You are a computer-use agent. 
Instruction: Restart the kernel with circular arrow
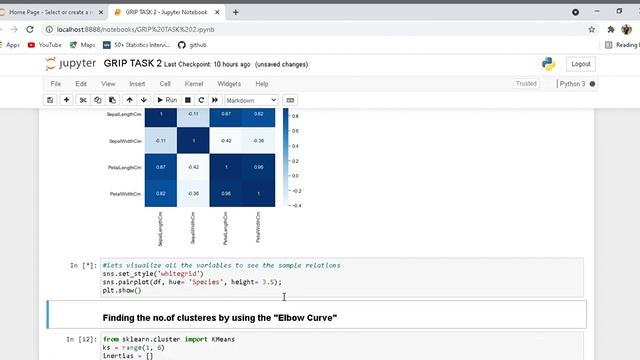201,100
